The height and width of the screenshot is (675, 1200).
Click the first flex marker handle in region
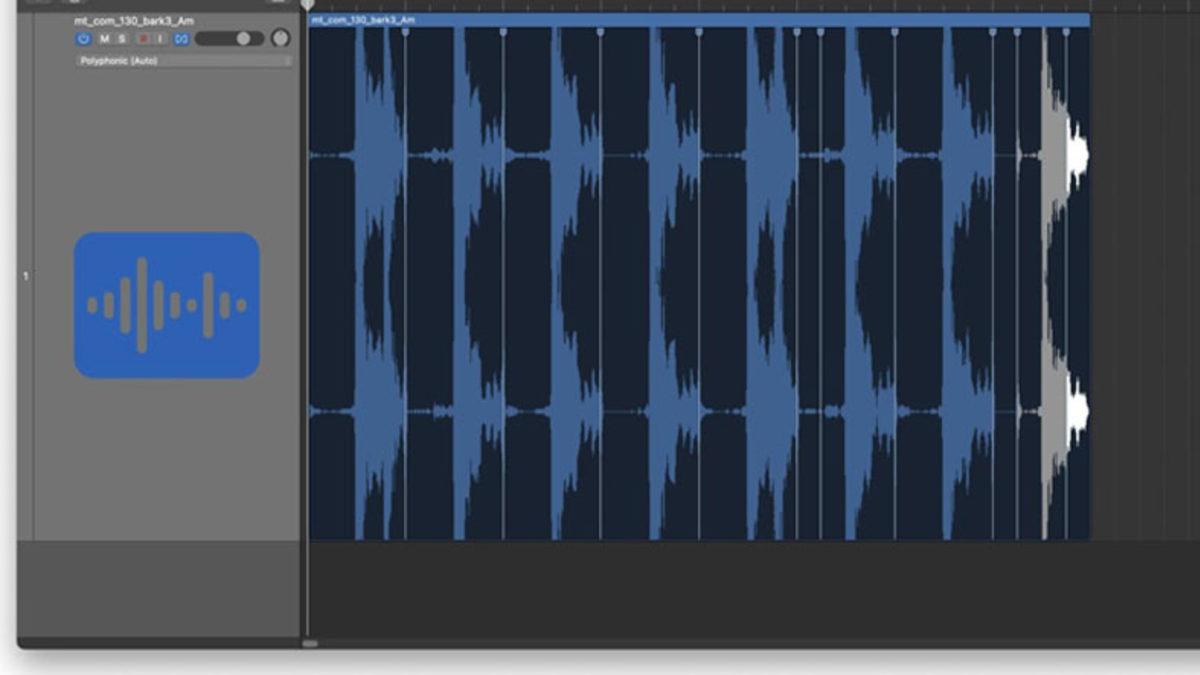pos(405,32)
